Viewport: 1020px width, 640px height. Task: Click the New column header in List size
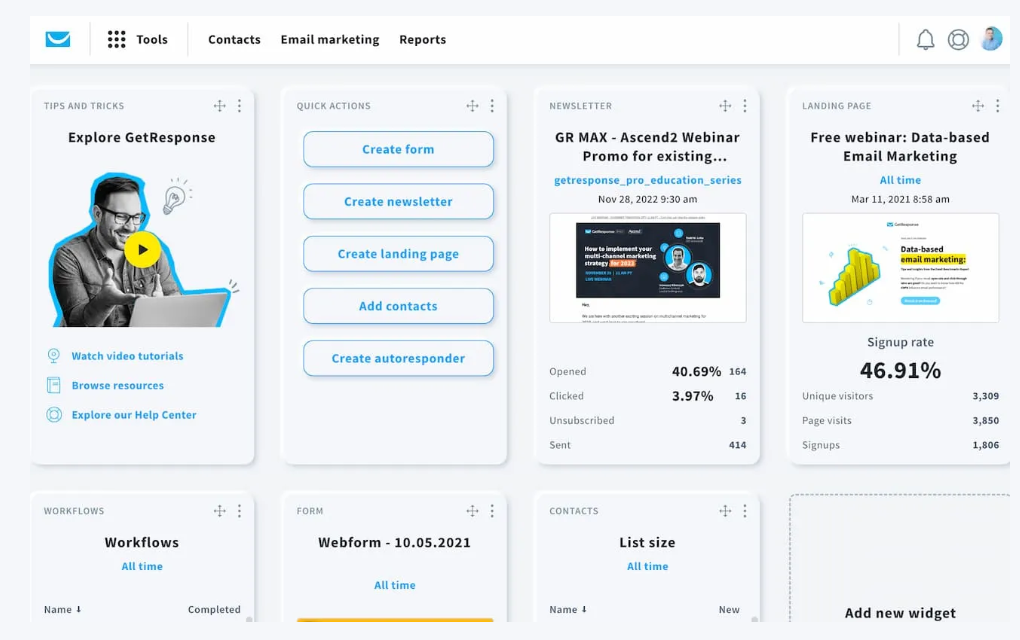pyautogui.click(x=729, y=609)
